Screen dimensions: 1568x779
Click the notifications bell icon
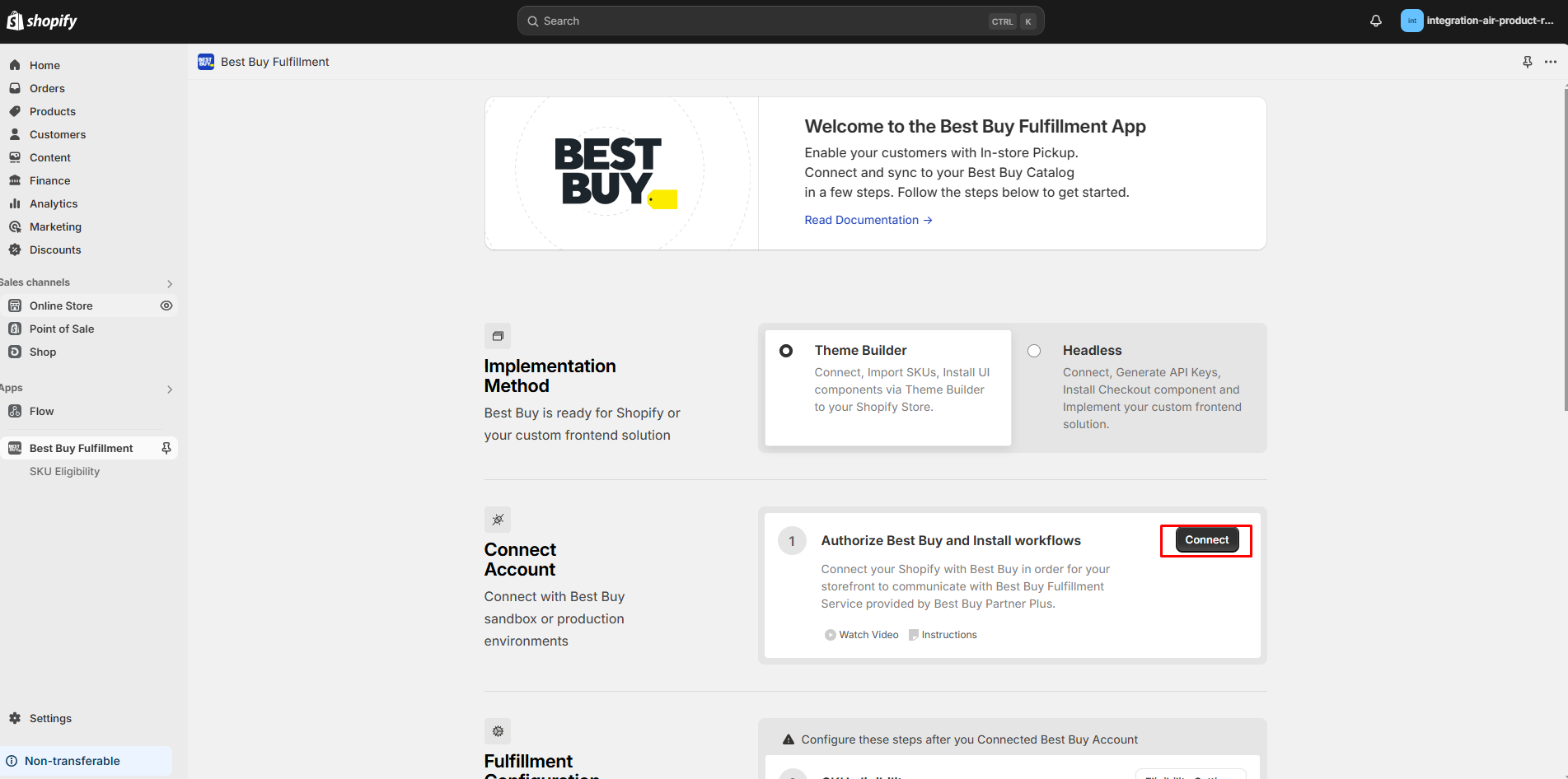1375,21
